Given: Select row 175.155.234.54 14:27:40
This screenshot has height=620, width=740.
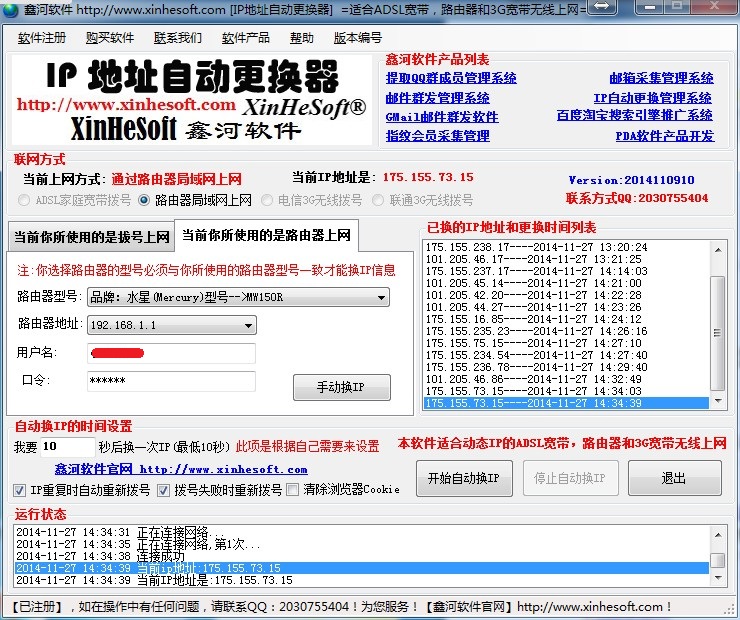Looking at the screenshot, I should (x=567, y=355).
